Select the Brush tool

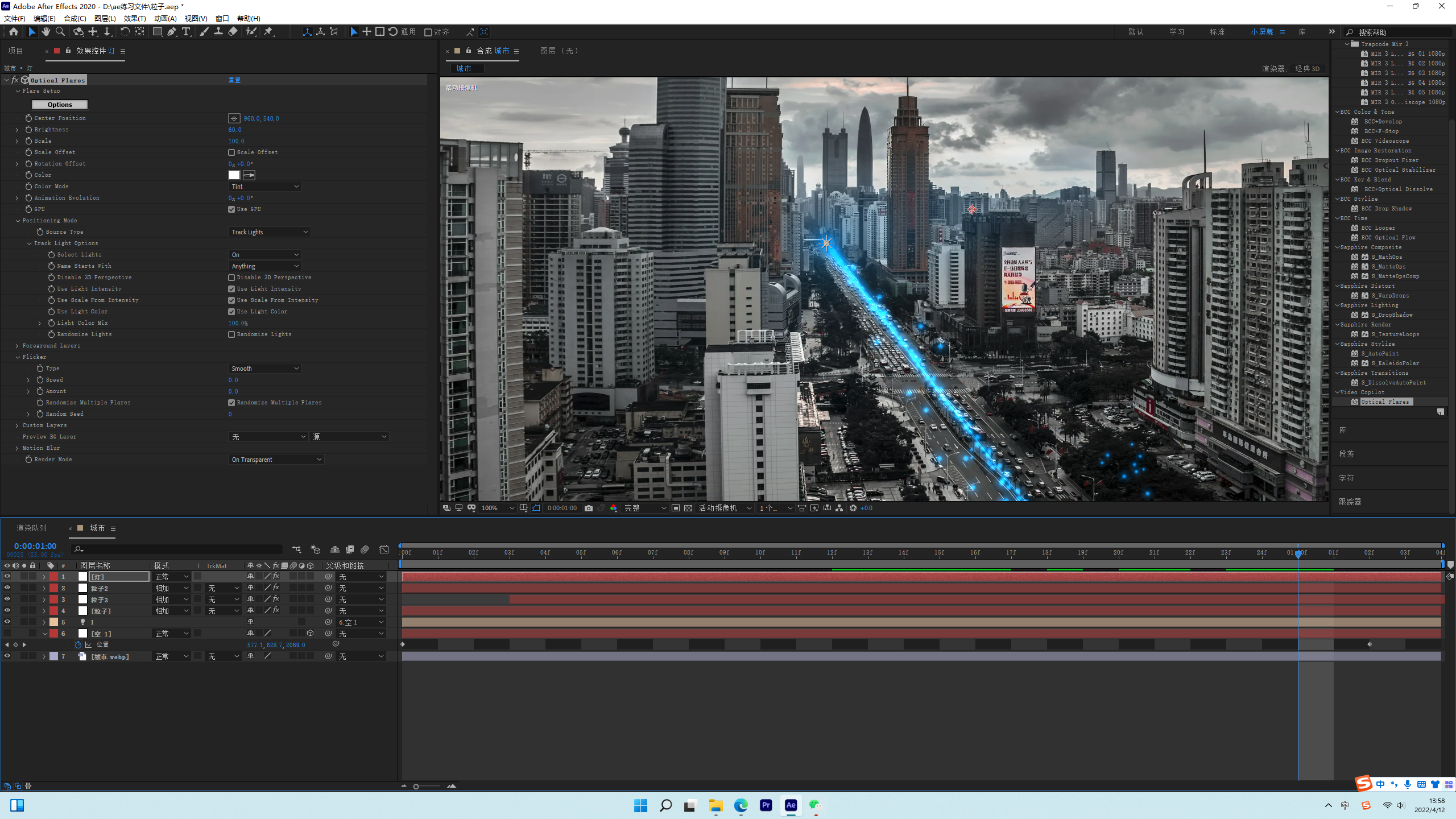pos(204,32)
